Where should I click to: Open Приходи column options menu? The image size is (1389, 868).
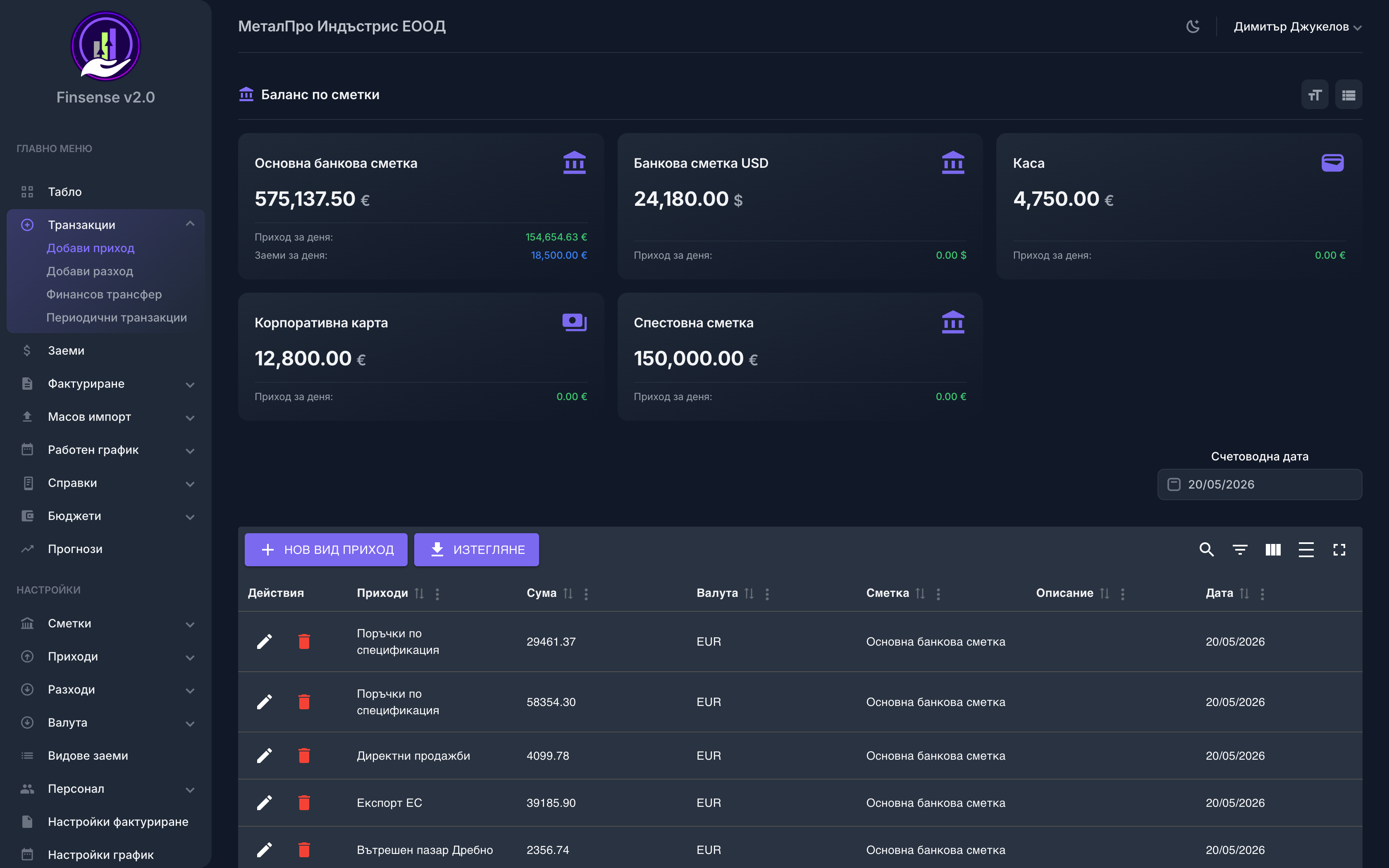[x=437, y=594]
